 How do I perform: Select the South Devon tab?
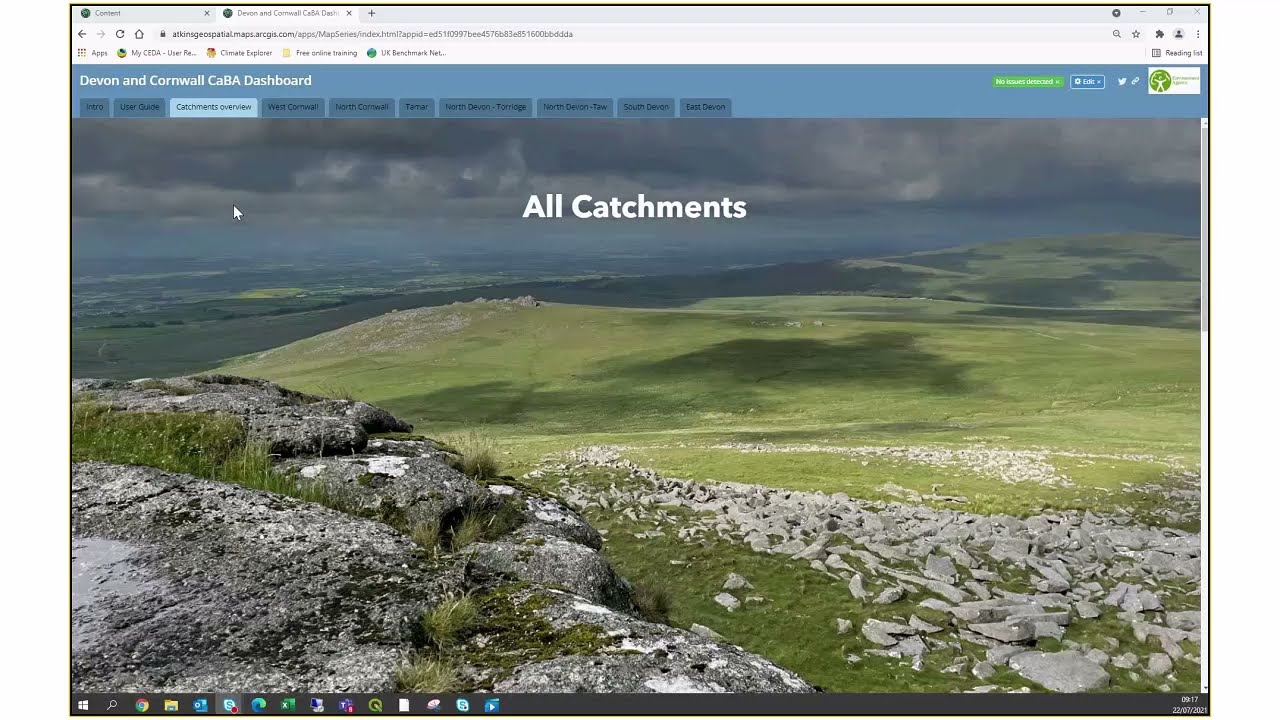tap(646, 107)
